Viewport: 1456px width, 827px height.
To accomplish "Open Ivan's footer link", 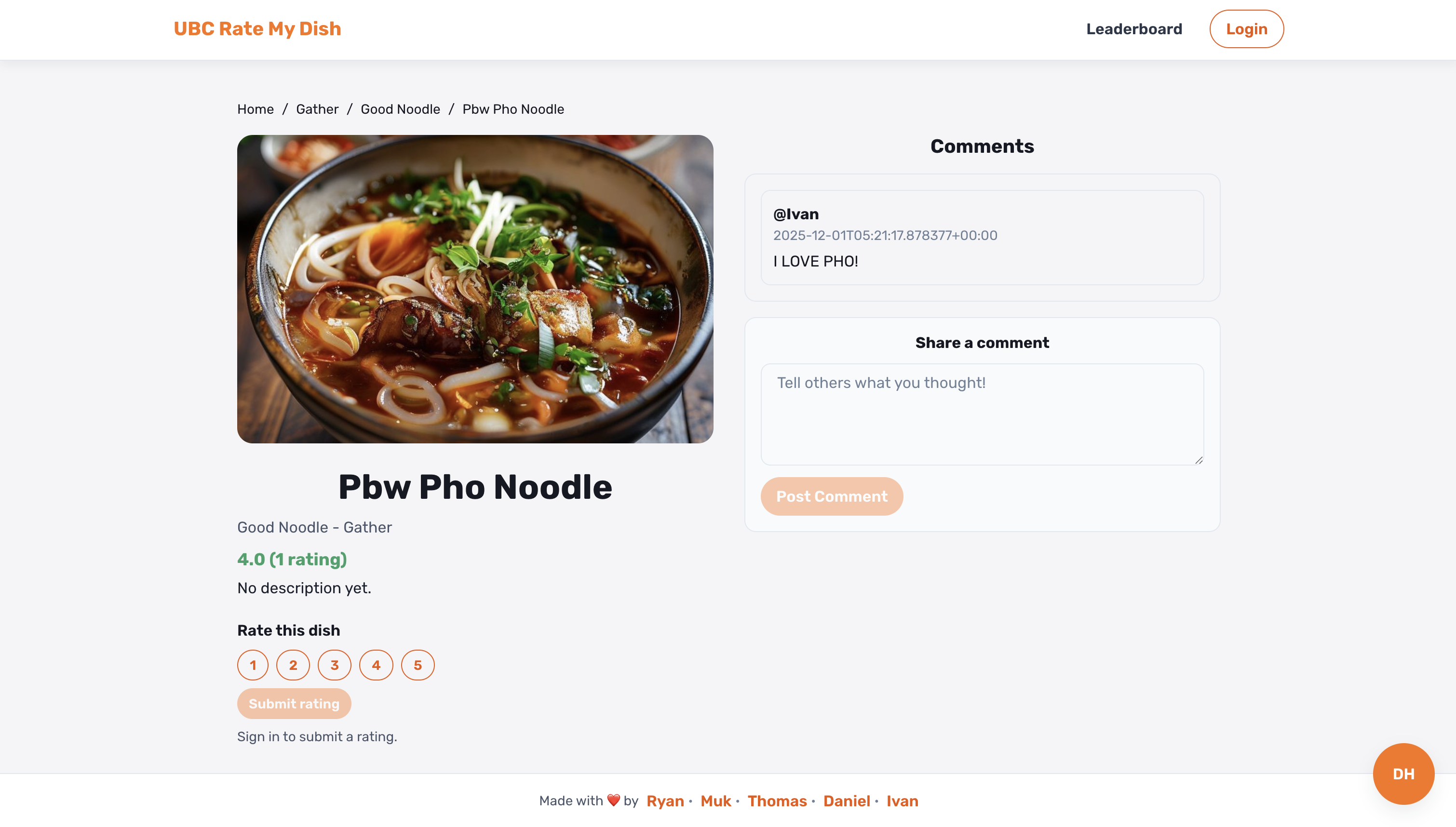I will [x=903, y=801].
